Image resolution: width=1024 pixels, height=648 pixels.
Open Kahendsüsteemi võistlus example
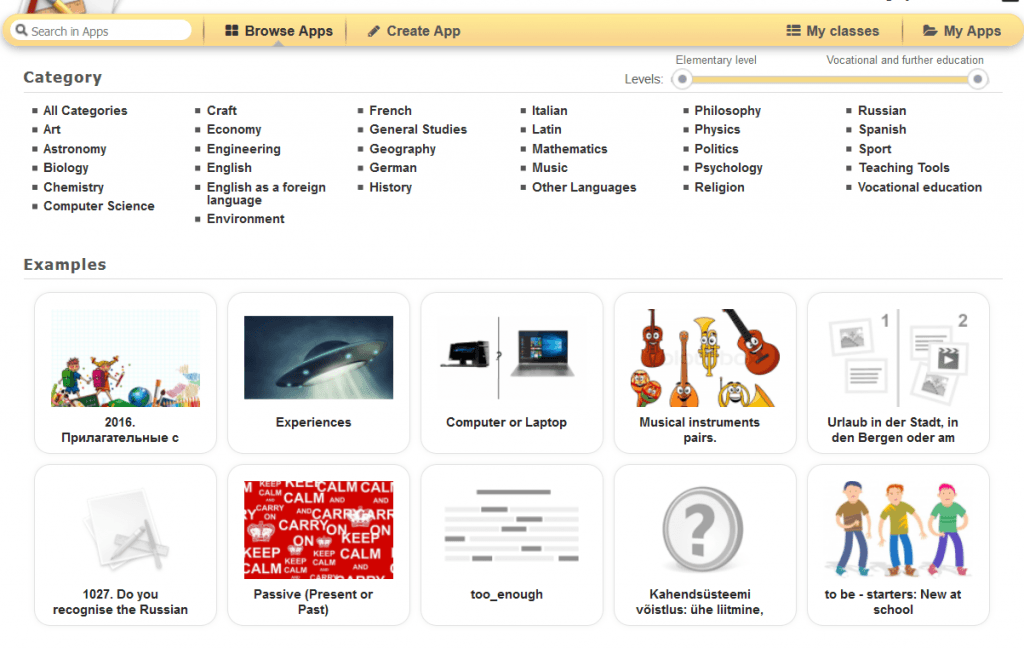click(x=705, y=545)
